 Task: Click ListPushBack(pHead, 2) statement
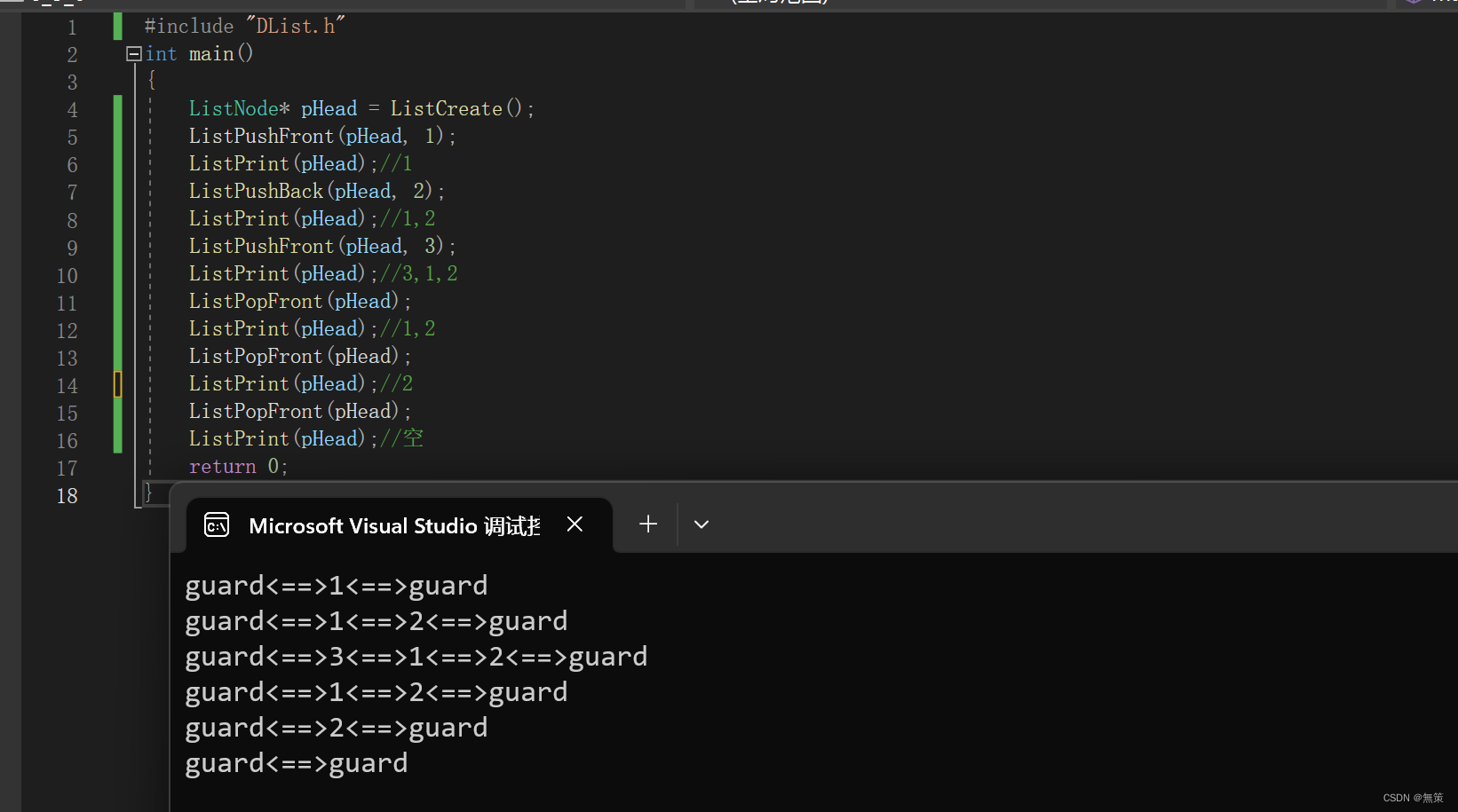click(x=316, y=192)
